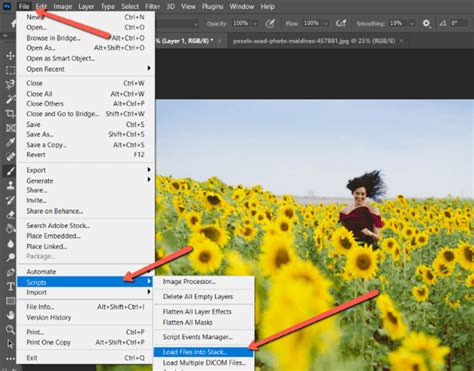The image size is (474, 371).
Task: Open the Plugins menu
Action: click(212, 6)
